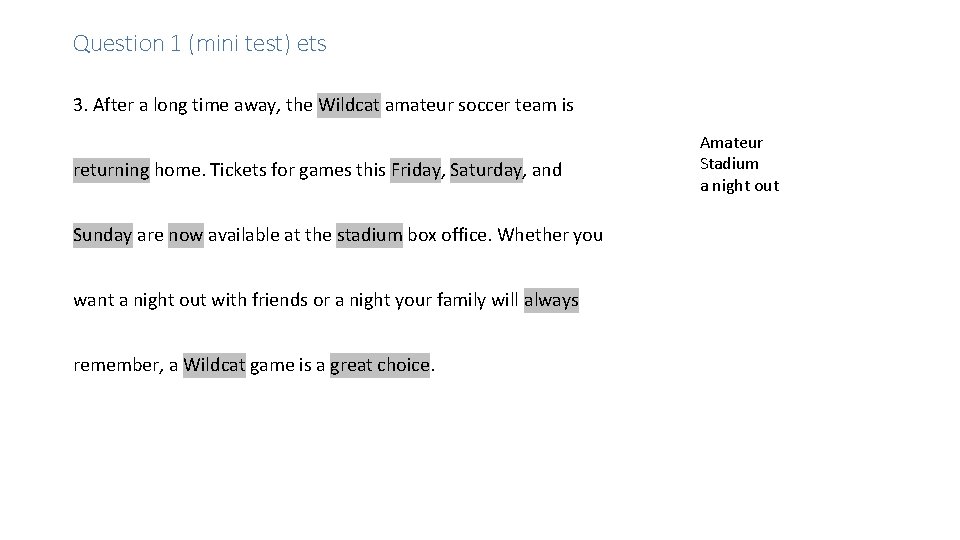Click the side note "Amateur"

[x=731, y=143]
